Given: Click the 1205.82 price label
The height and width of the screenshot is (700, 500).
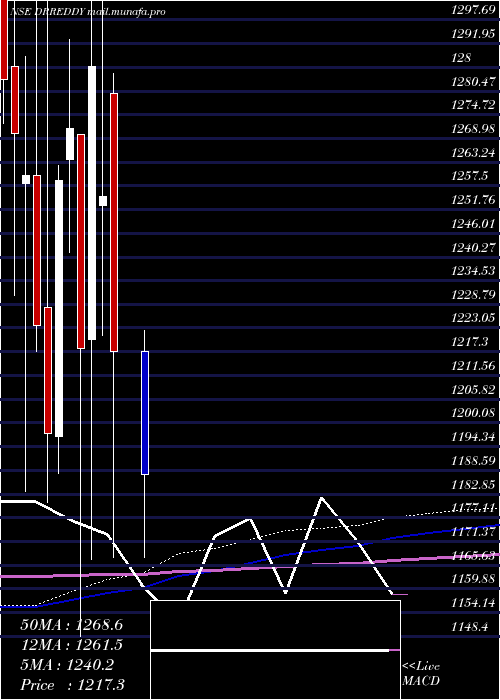Looking at the screenshot, I should [473, 390].
